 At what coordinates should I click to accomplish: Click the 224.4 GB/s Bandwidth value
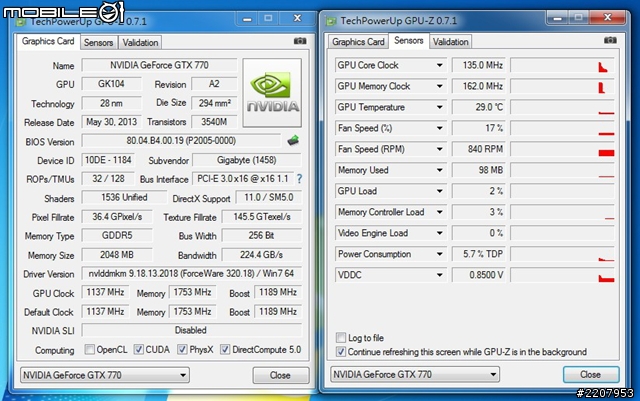click(x=262, y=255)
